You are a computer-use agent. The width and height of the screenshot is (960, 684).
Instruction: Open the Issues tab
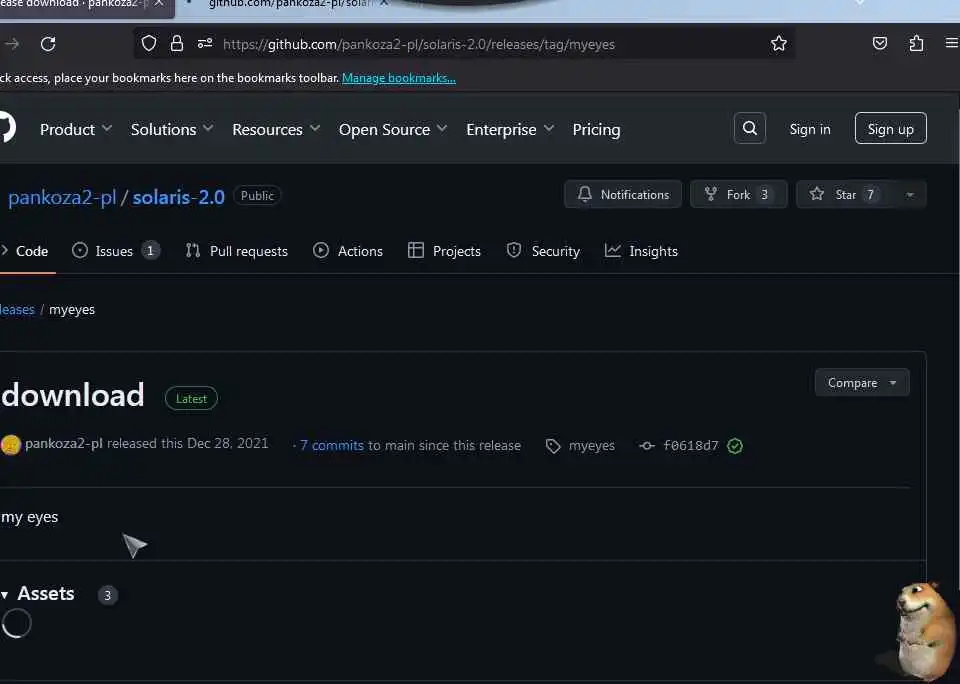116,251
